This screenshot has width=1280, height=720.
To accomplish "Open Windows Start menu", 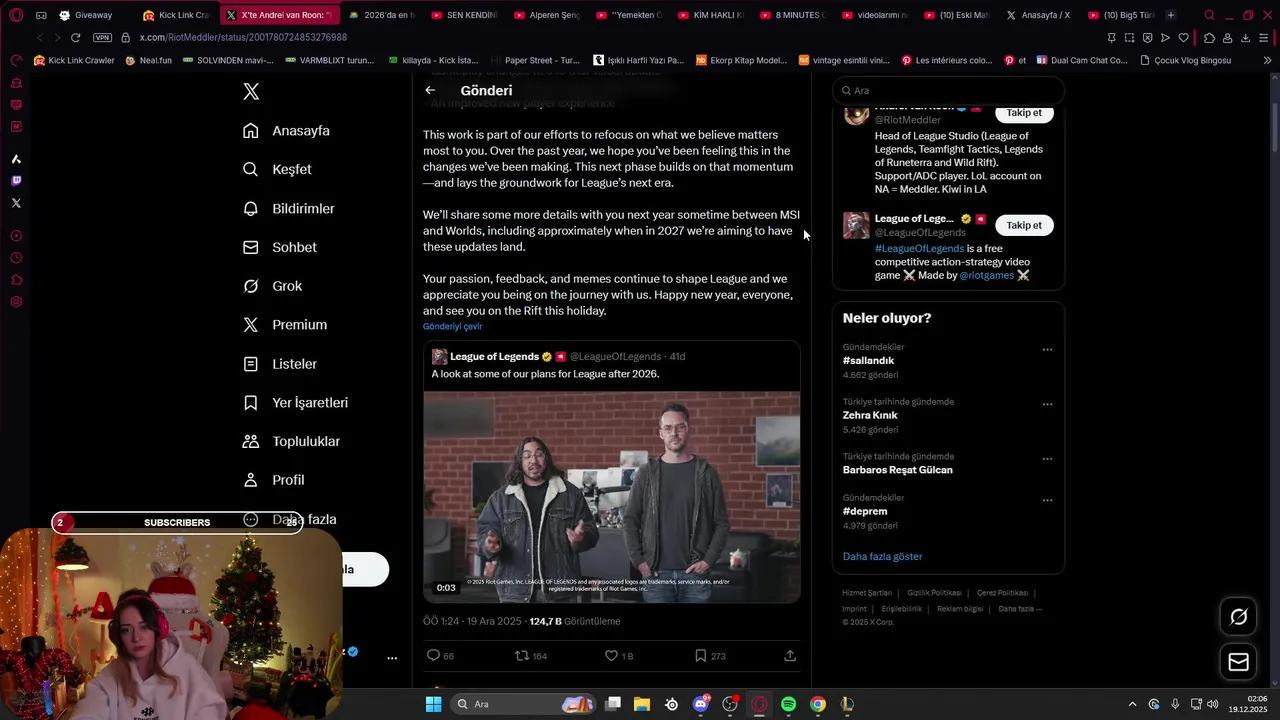I will [433, 704].
